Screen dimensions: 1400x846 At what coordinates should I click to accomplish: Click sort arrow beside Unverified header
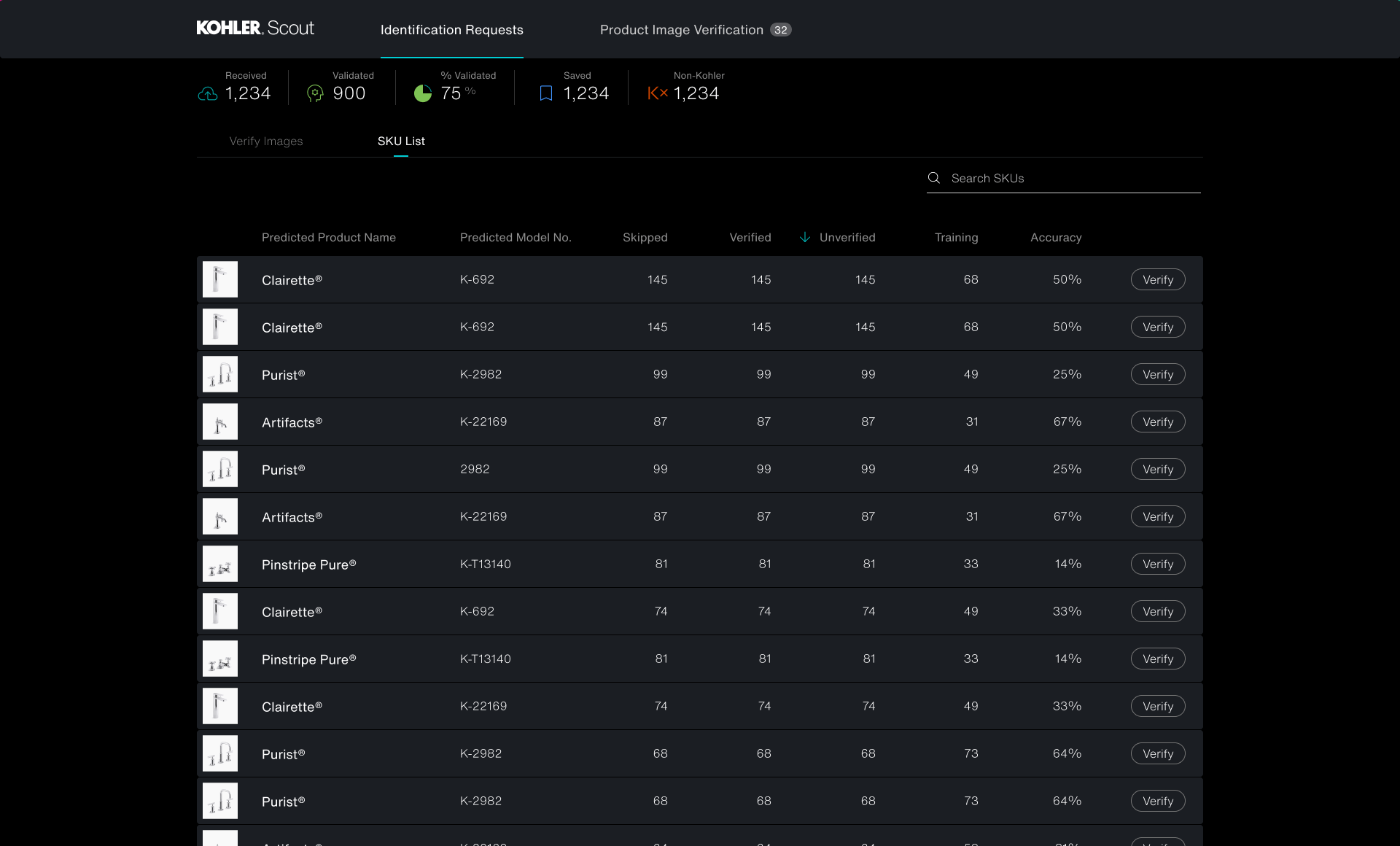pyautogui.click(x=805, y=237)
